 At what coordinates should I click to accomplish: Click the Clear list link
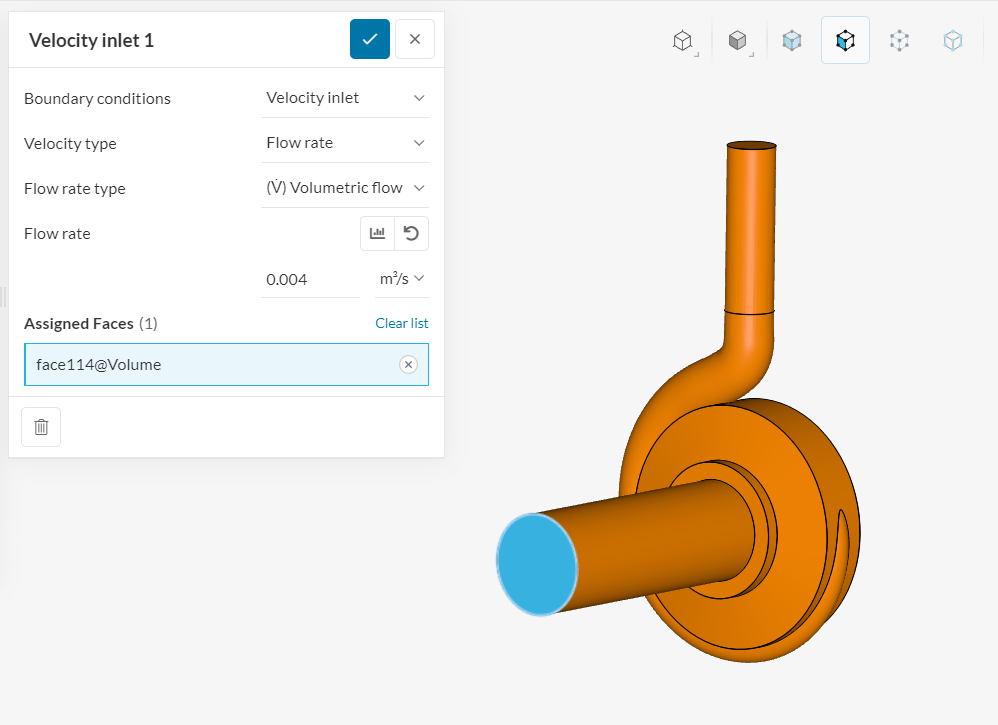(401, 323)
